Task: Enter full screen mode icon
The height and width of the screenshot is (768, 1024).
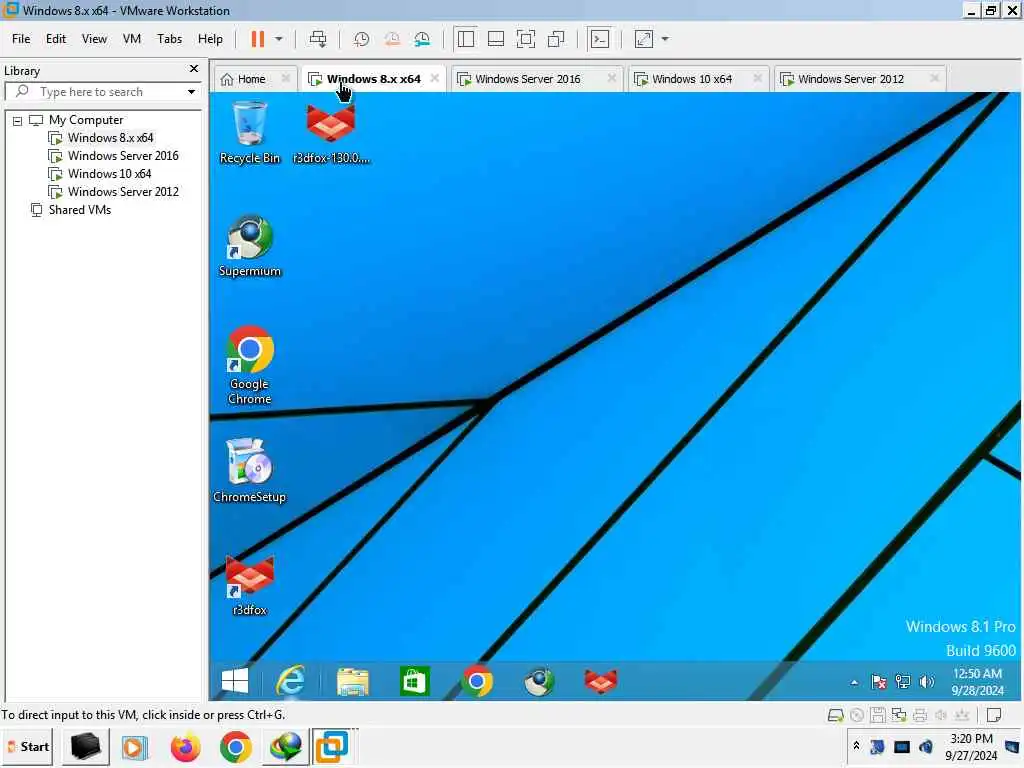Action: pyautogui.click(x=526, y=39)
